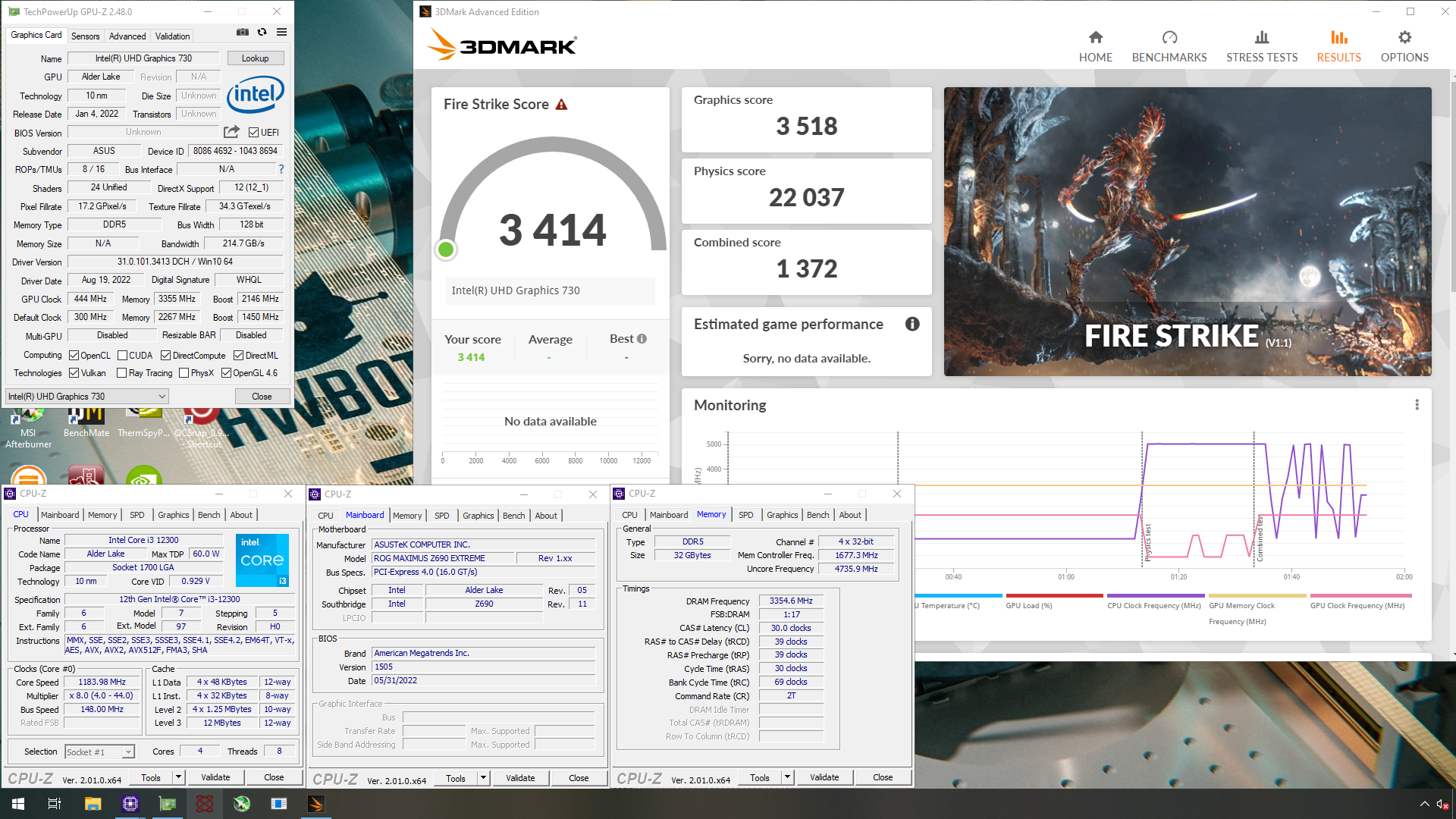1456x819 pixels.
Task: Click the Fire Strike preview image
Action: pos(1188,231)
